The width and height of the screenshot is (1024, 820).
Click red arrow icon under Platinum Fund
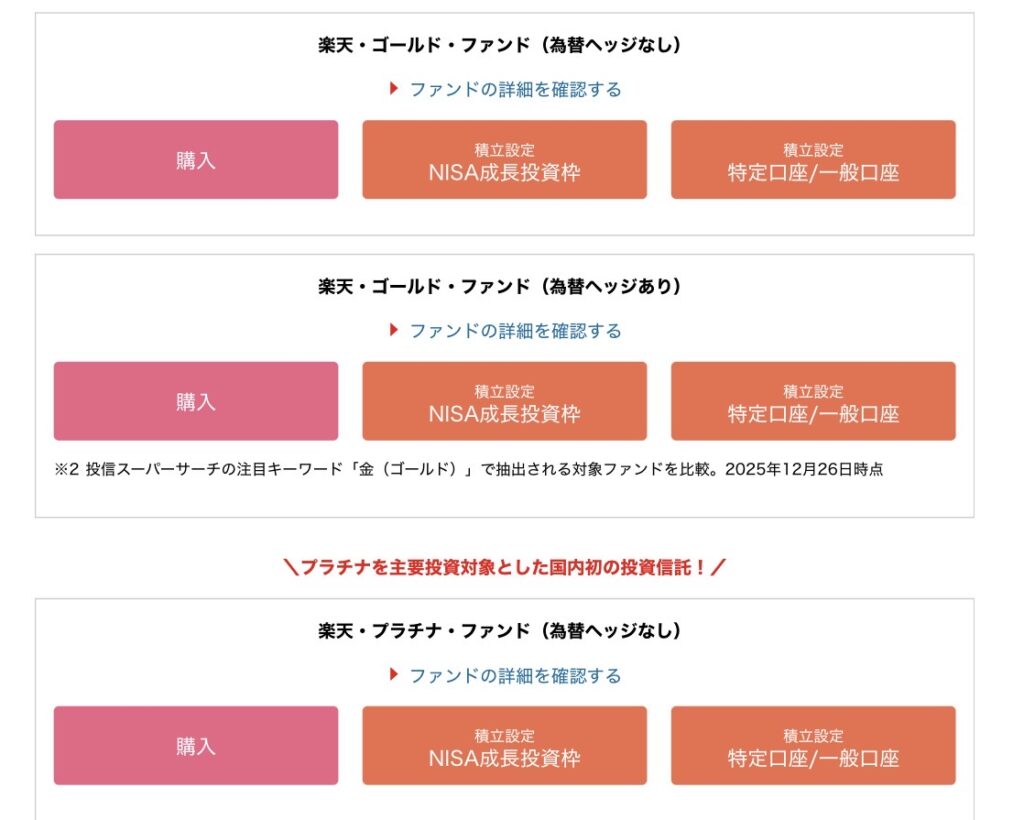pos(394,675)
